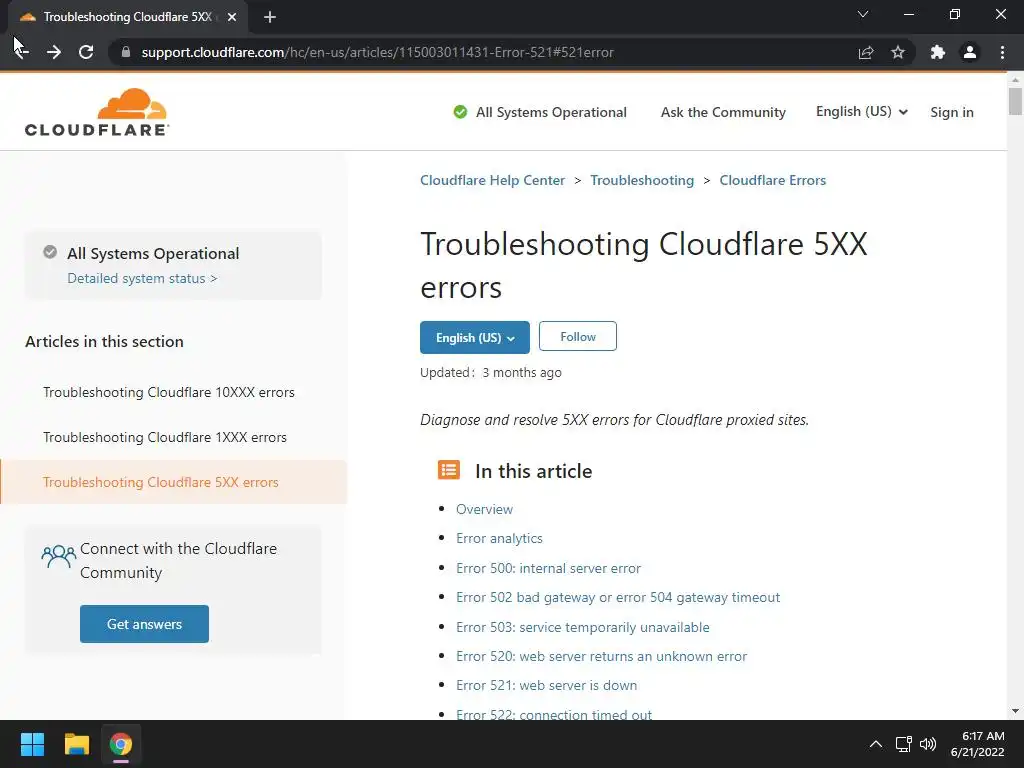This screenshot has height=768, width=1024.
Task: Open Troubleshooting Cloudflare 1XXX errors article
Action: pos(165,437)
